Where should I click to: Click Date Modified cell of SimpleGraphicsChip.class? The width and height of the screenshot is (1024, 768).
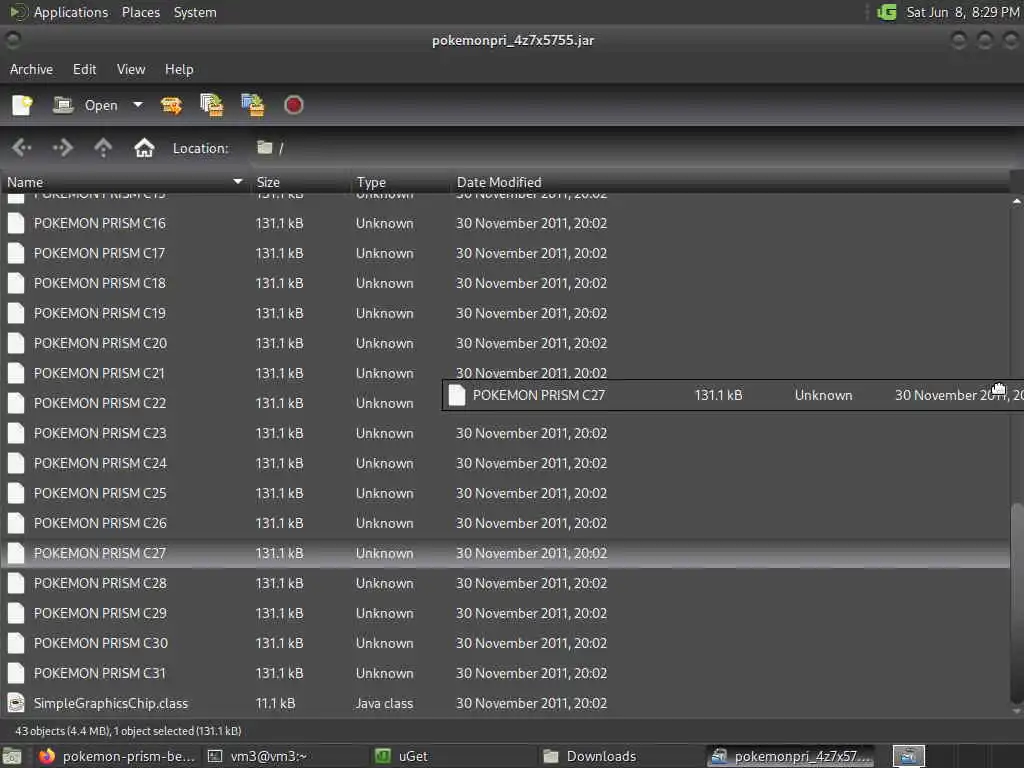click(531, 703)
